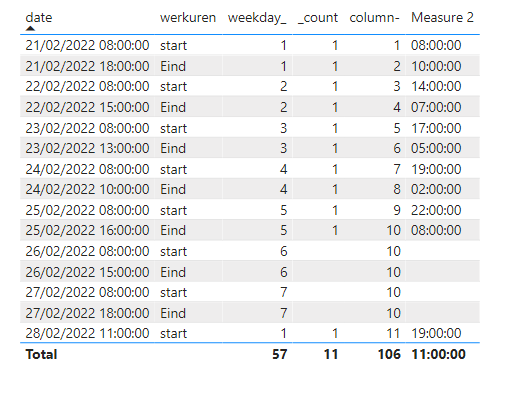The width and height of the screenshot is (525, 395).
Task: Click 'start' in the 28/02/2022 11:00:00 row
Action: (x=173, y=333)
